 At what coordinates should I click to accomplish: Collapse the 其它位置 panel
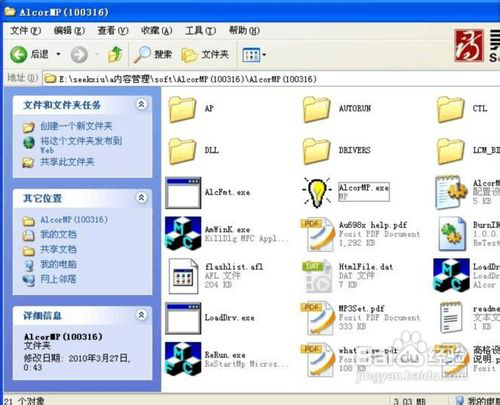click(141, 198)
